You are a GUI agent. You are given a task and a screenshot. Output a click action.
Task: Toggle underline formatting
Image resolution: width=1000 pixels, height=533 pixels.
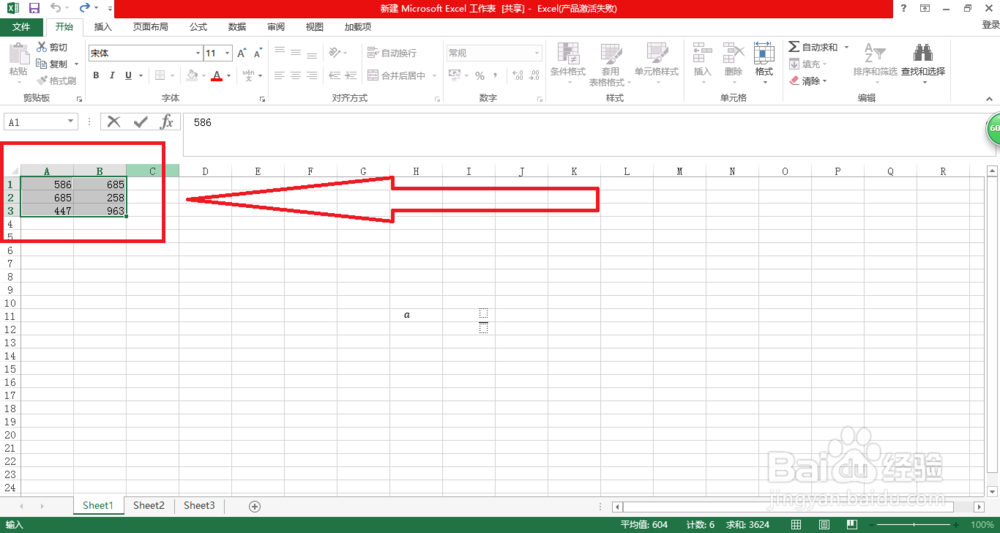click(x=128, y=75)
